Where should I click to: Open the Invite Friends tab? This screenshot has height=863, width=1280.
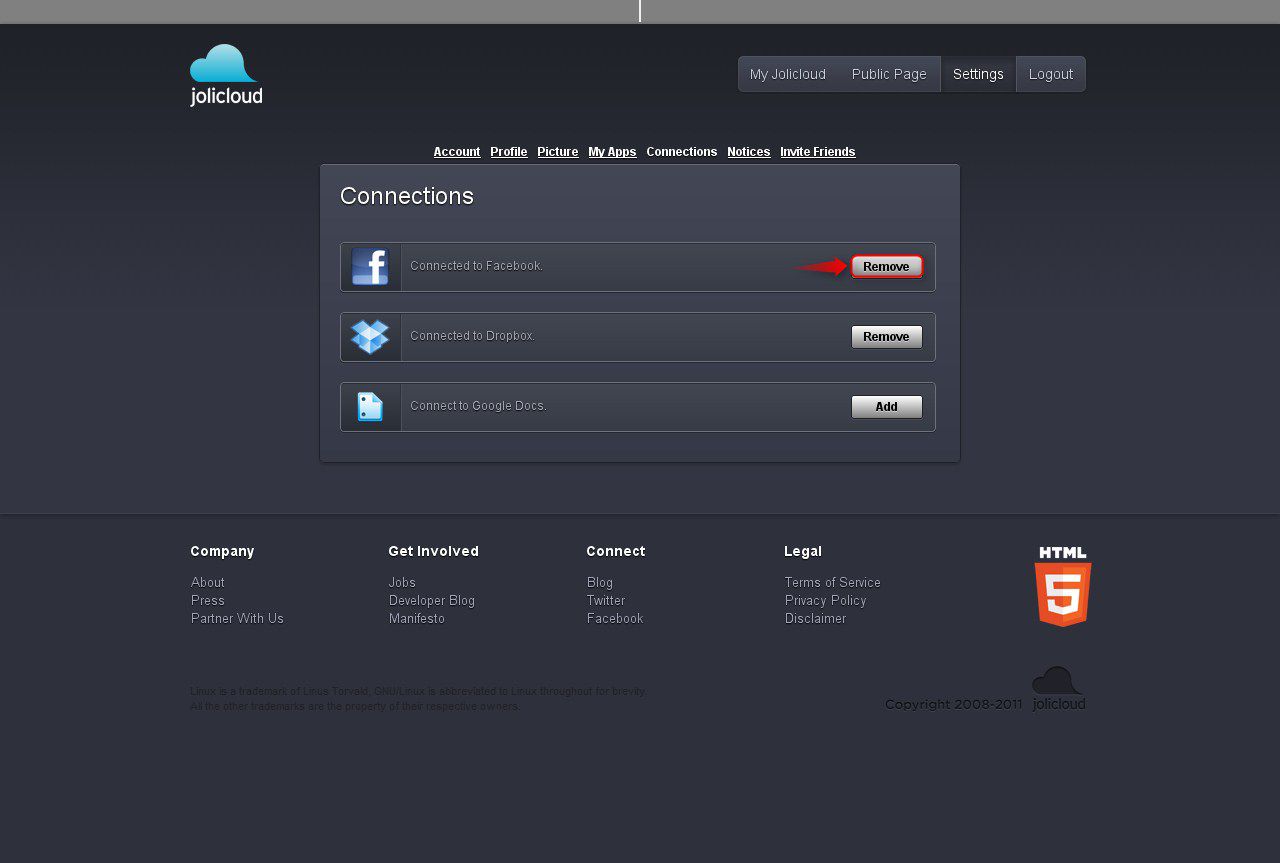tap(817, 152)
